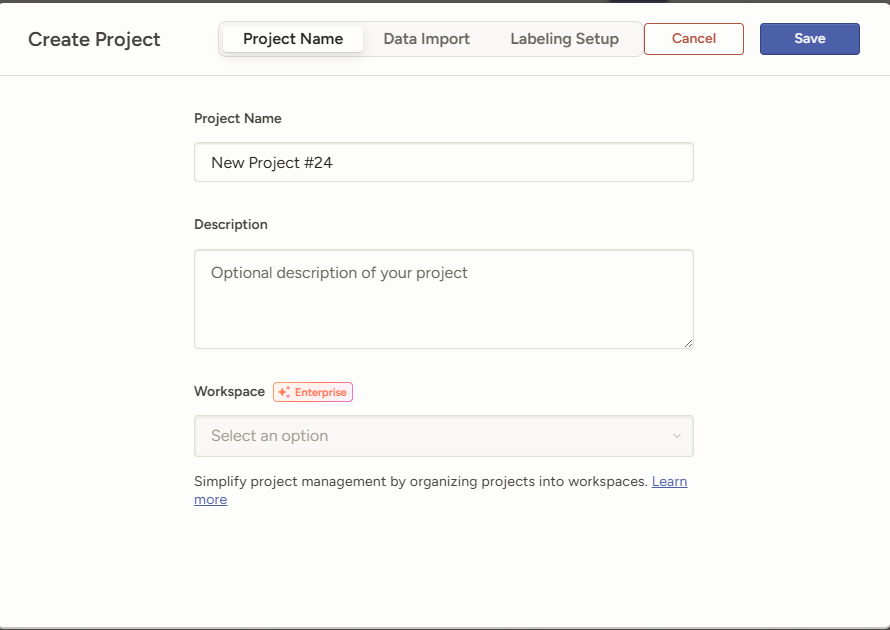Open the Workspace 'Select an option' dropdown
Viewport: 890px width, 630px height.
click(x=443, y=436)
